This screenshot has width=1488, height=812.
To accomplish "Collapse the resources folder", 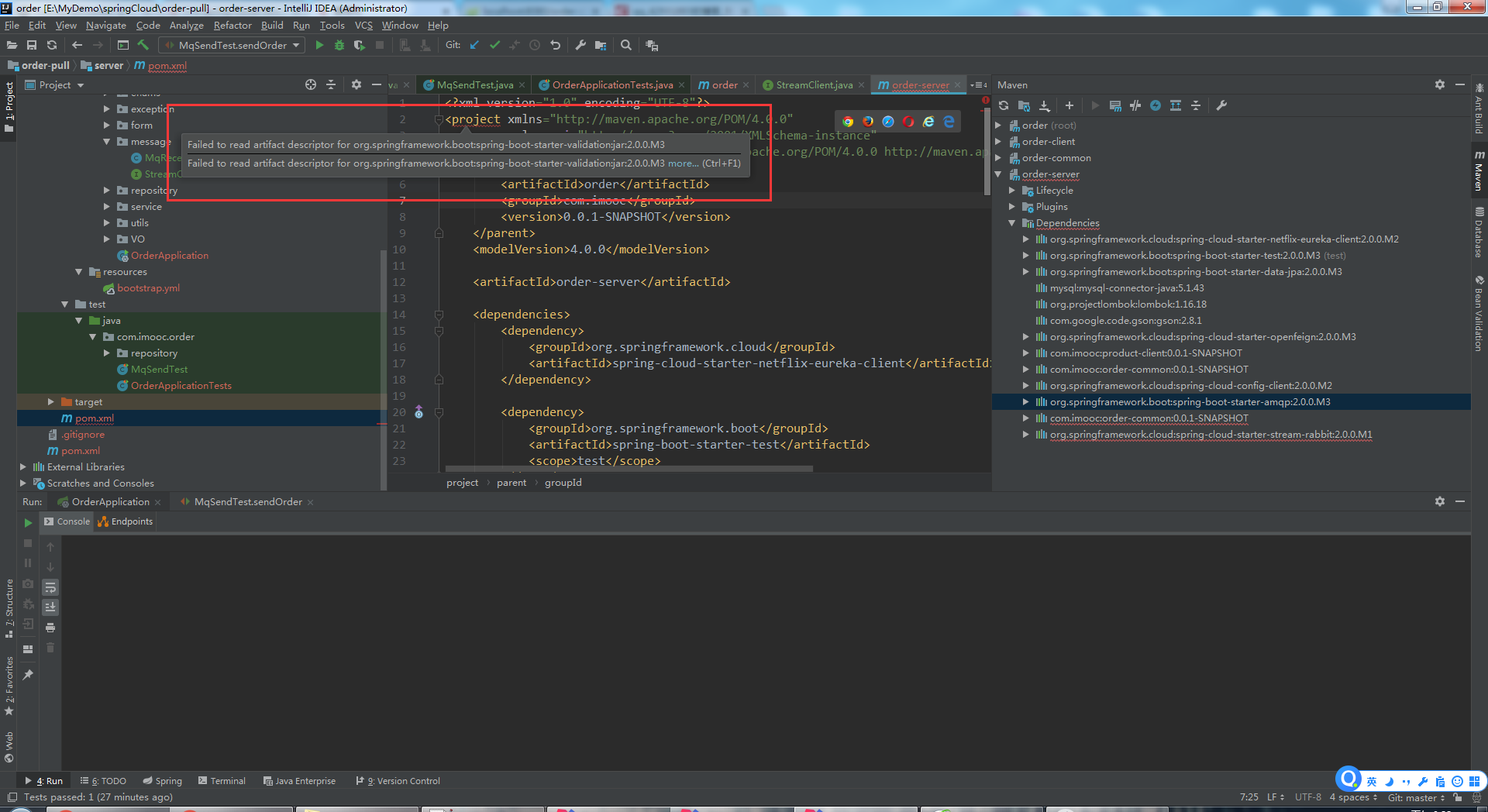I will coord(79,272).
